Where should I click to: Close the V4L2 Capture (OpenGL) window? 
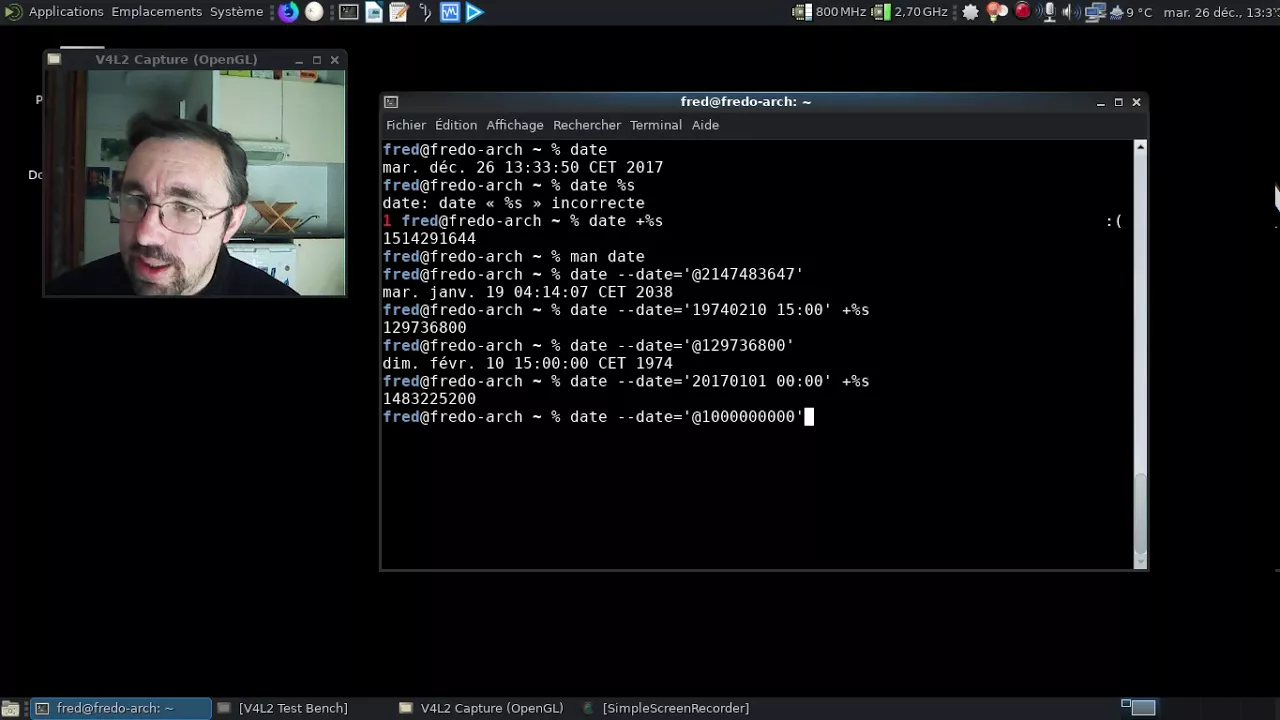pos(335,60)
